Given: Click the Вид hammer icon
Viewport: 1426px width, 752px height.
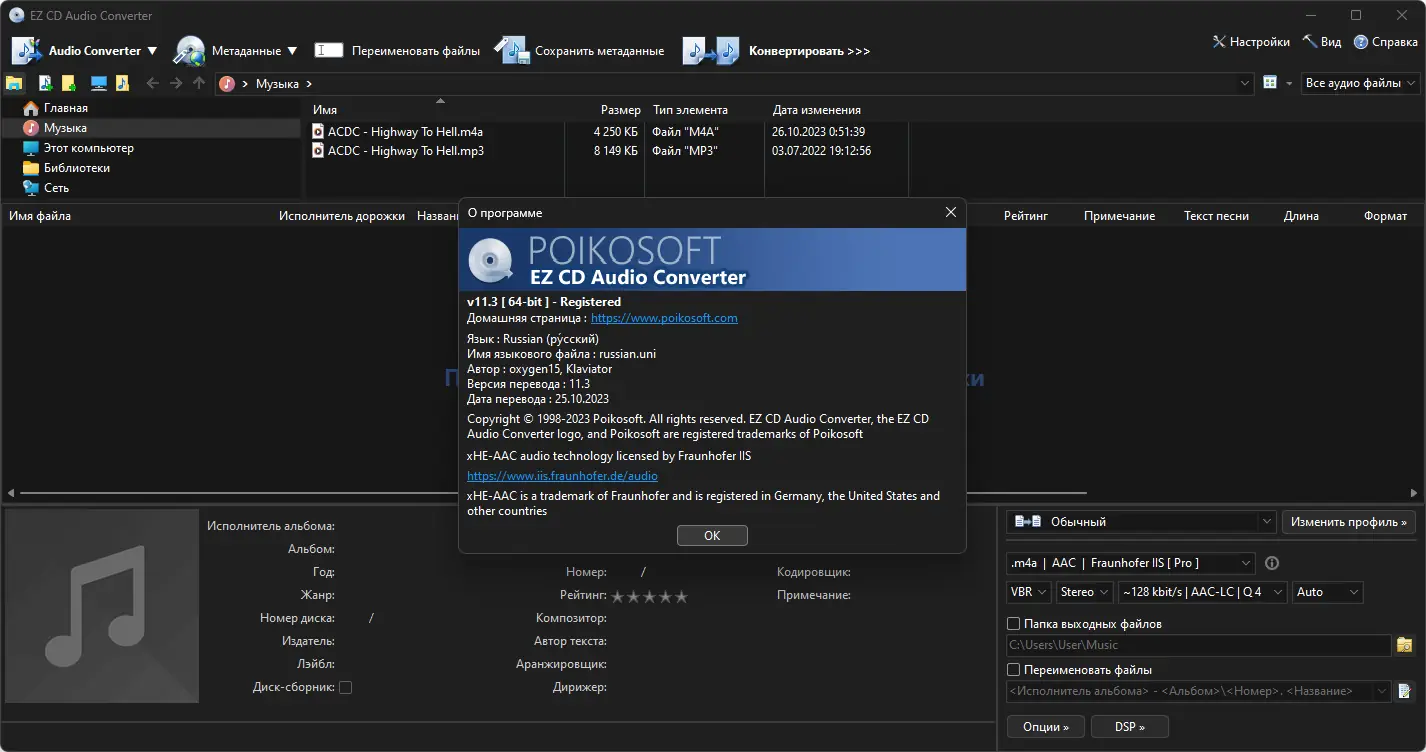Looking at the screenshot, I should coord(1309,42).
